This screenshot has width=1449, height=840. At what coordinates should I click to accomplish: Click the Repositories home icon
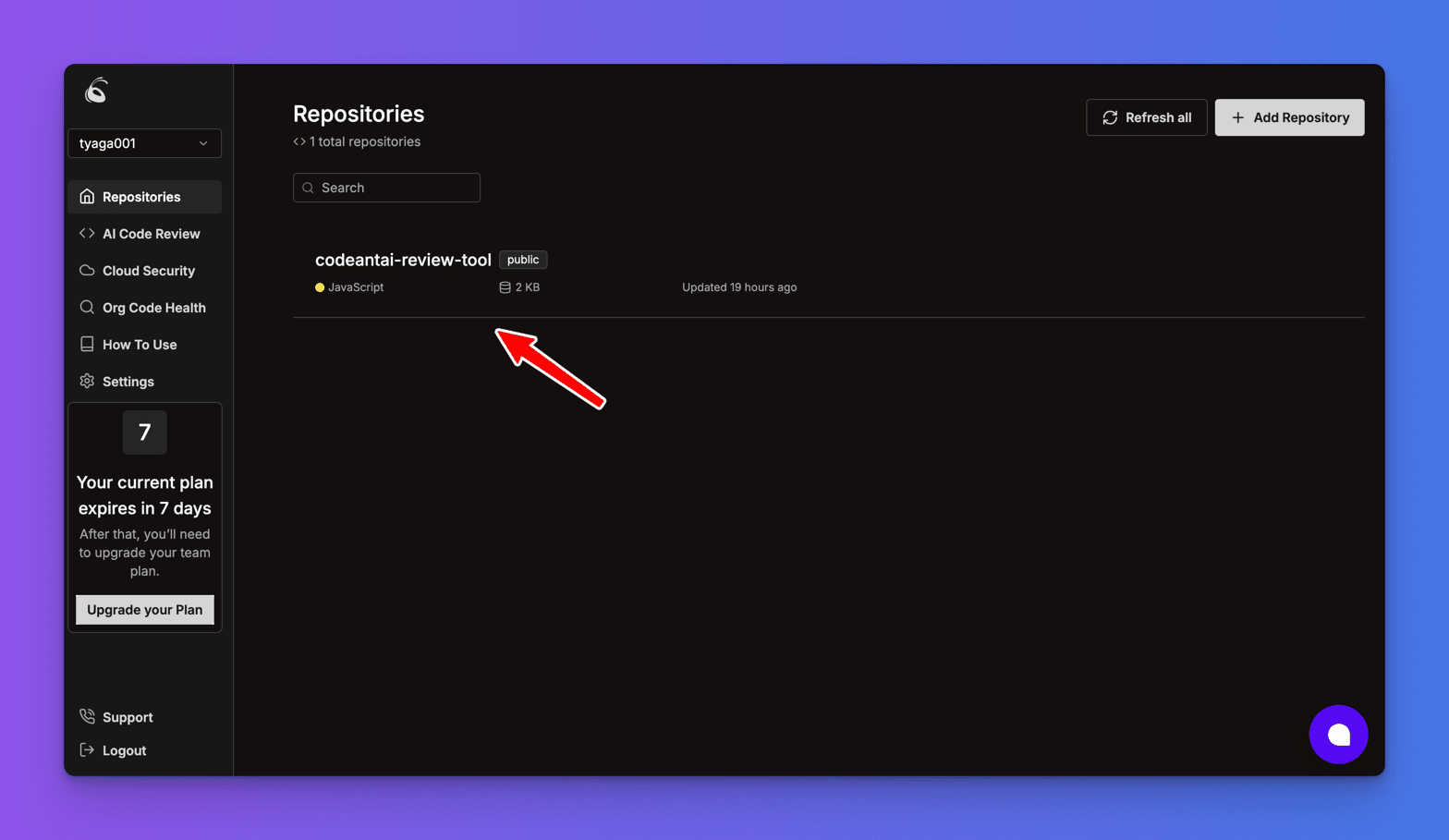click(x=87, y=196)
